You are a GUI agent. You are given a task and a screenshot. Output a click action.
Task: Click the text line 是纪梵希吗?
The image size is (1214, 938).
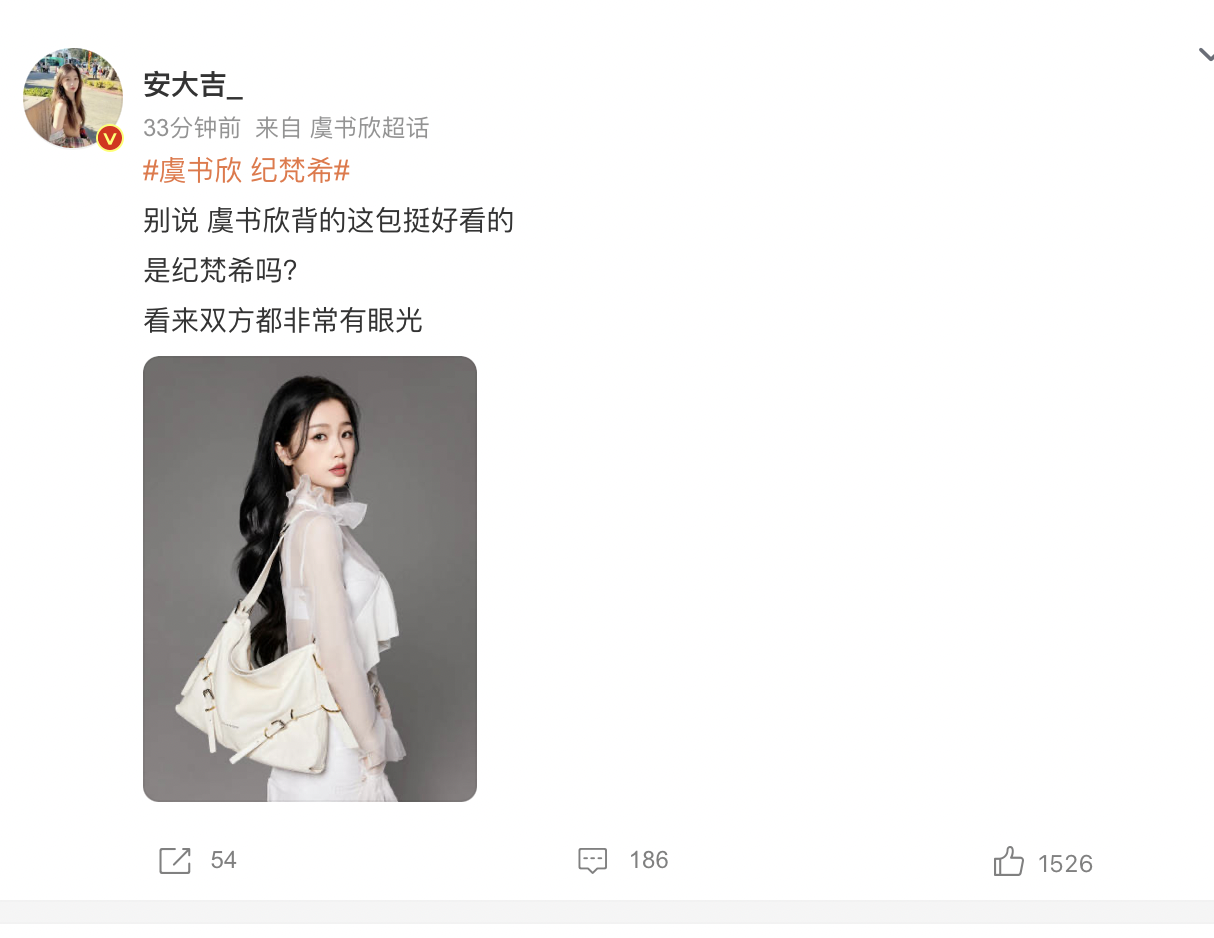[x=220, y=270]
